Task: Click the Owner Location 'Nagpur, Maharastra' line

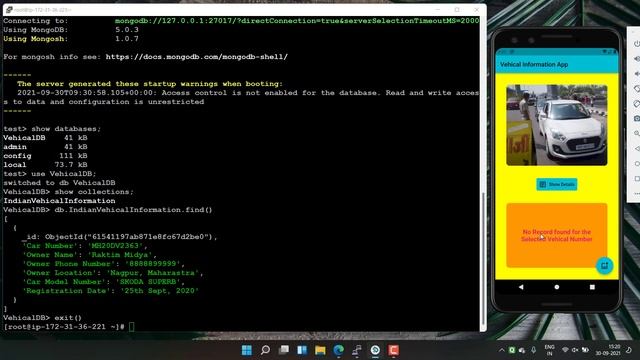Action: 113,273
